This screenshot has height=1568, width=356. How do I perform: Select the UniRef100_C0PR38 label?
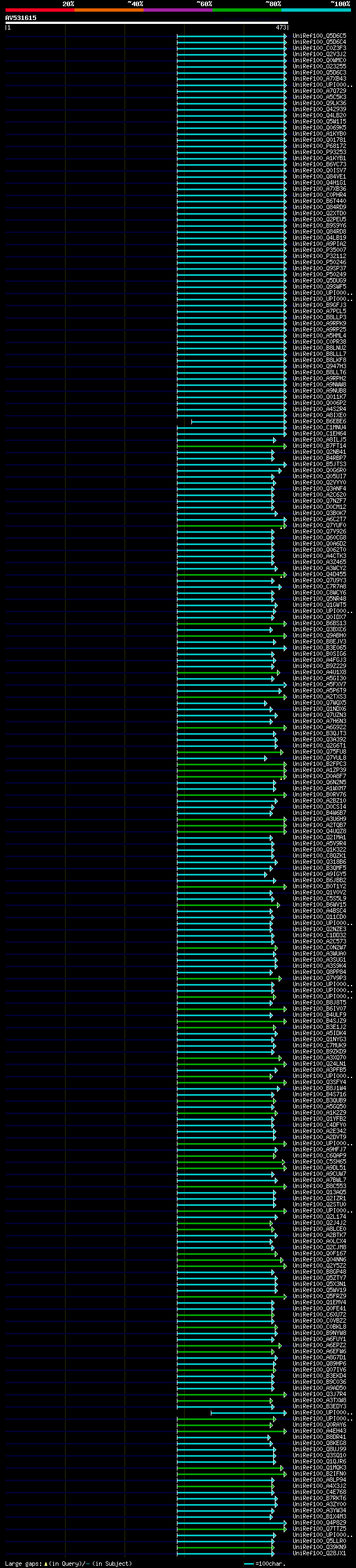tap(319, 342)
